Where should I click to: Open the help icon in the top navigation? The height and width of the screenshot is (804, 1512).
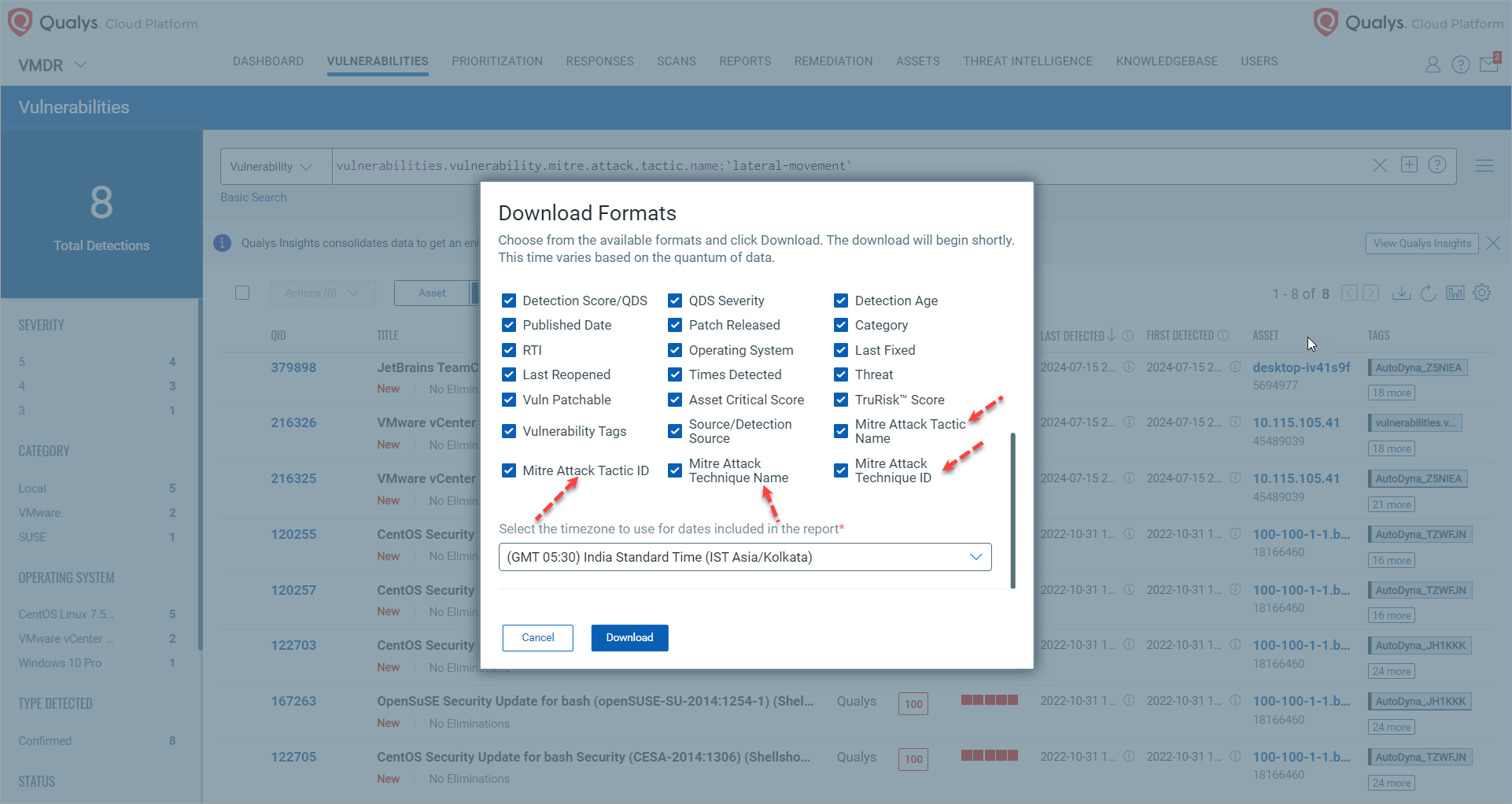tap(1461, 65)
